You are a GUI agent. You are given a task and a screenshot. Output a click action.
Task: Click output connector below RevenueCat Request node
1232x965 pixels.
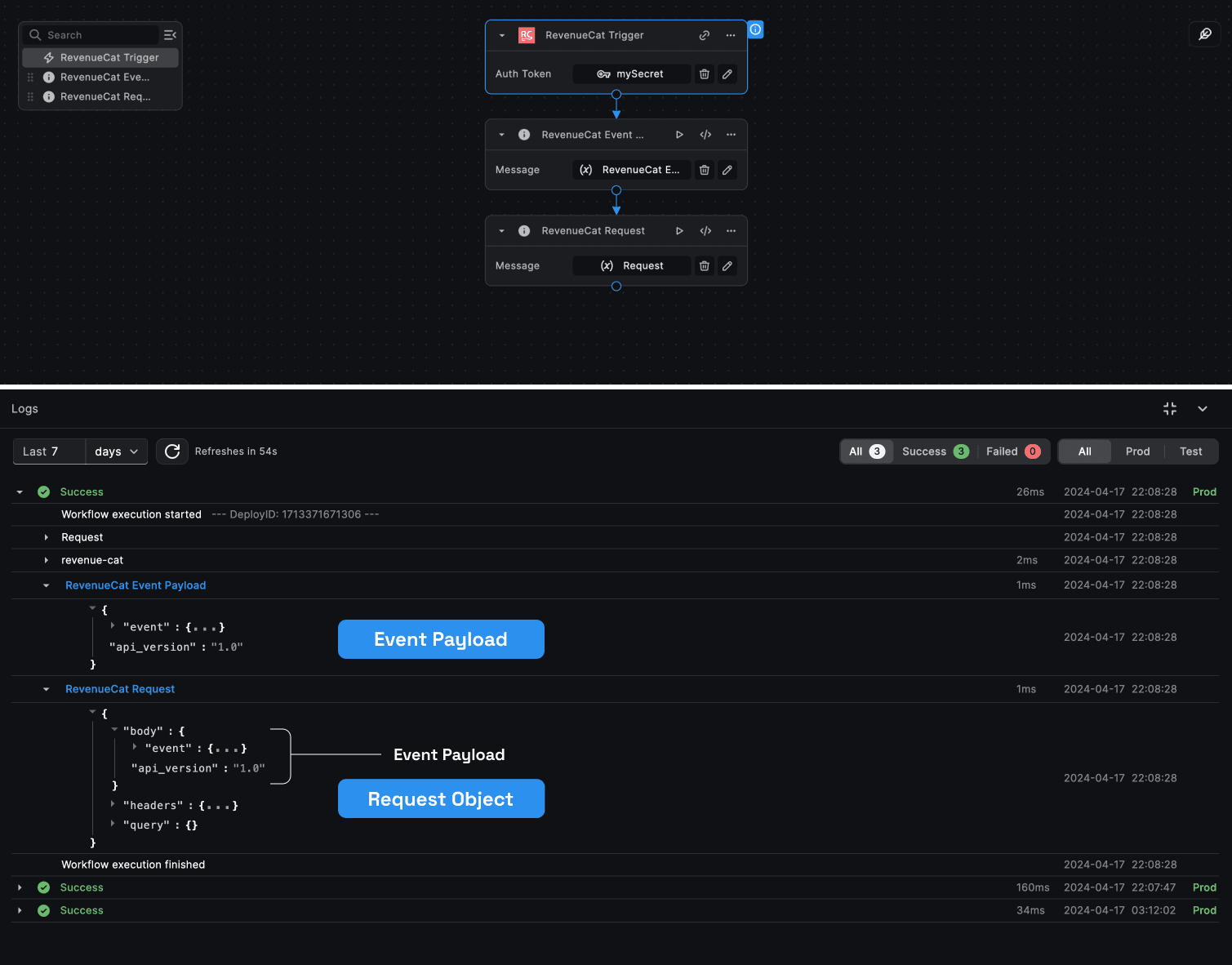pos(616,287)
